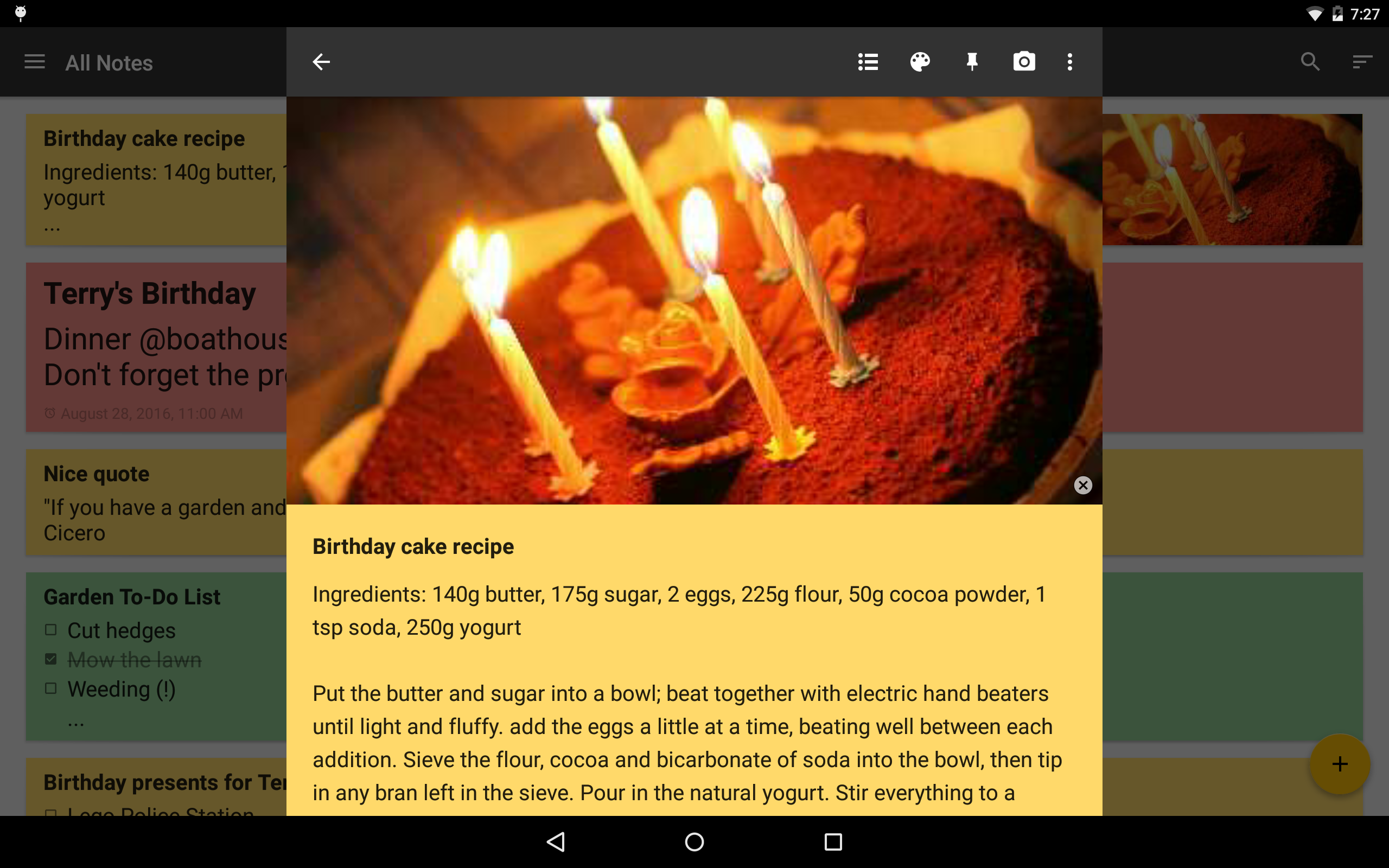Add a photo with the camera icon
Viewport: 1389px width, 868px height.
tap(1024, 62)
